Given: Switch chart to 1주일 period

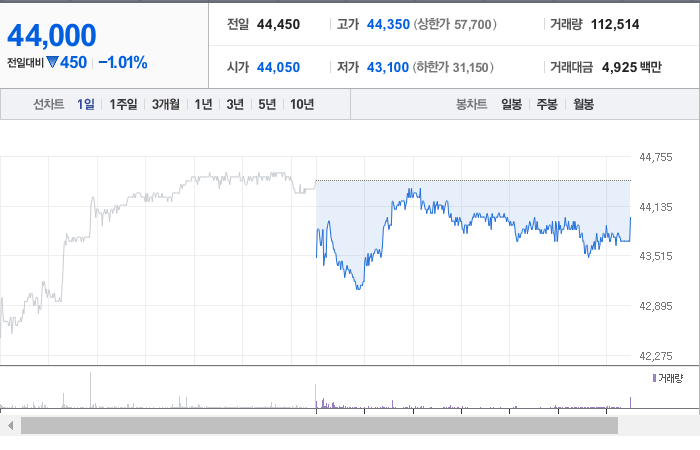Looking at the screenshot, I should coord(123,104).
